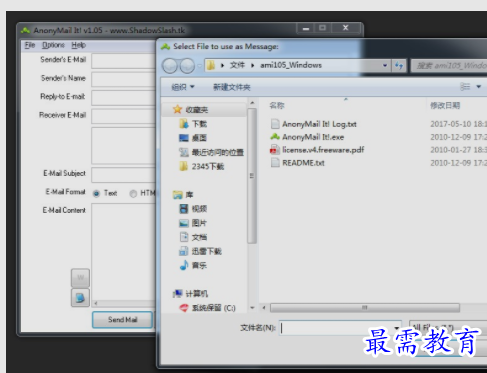
Task: Click the back navigation arrow in file dialog
Action: coord(170,66)
